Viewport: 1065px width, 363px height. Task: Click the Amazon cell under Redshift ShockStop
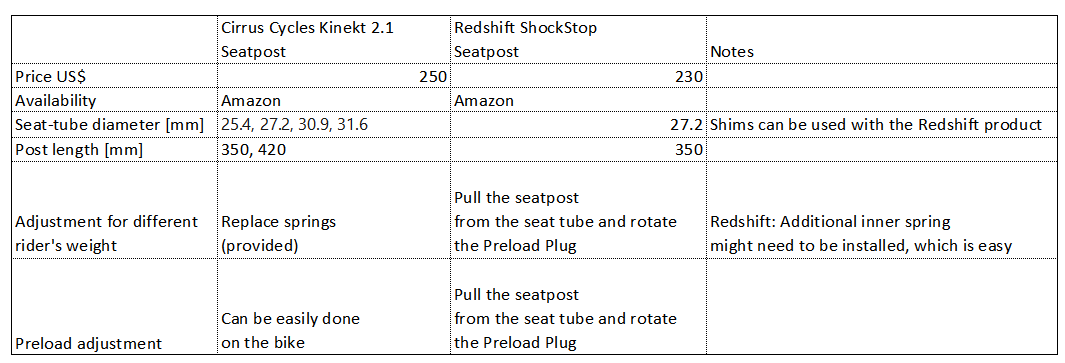point(578,101)
